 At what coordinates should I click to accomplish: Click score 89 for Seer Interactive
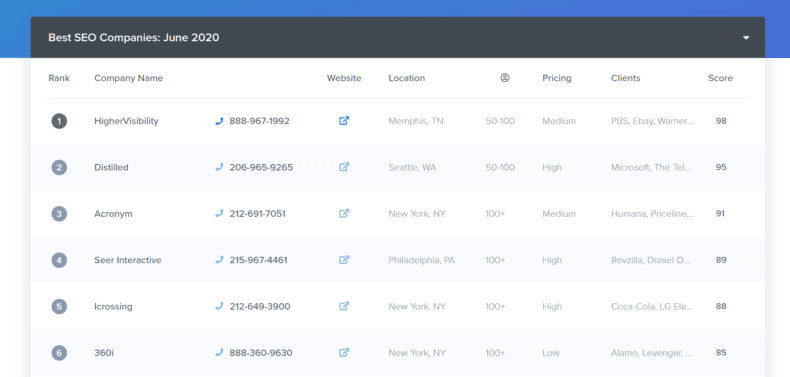click(x=721, y=260)
